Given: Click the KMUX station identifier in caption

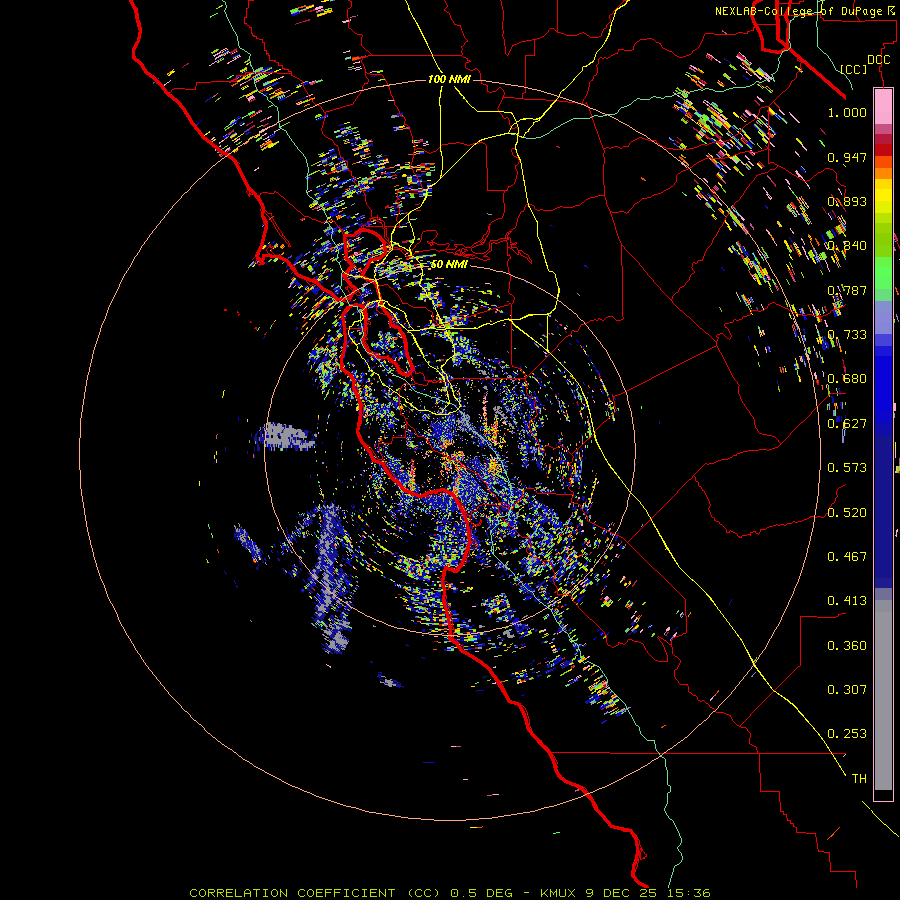Looking at the screenshot, I should [560, 893].
